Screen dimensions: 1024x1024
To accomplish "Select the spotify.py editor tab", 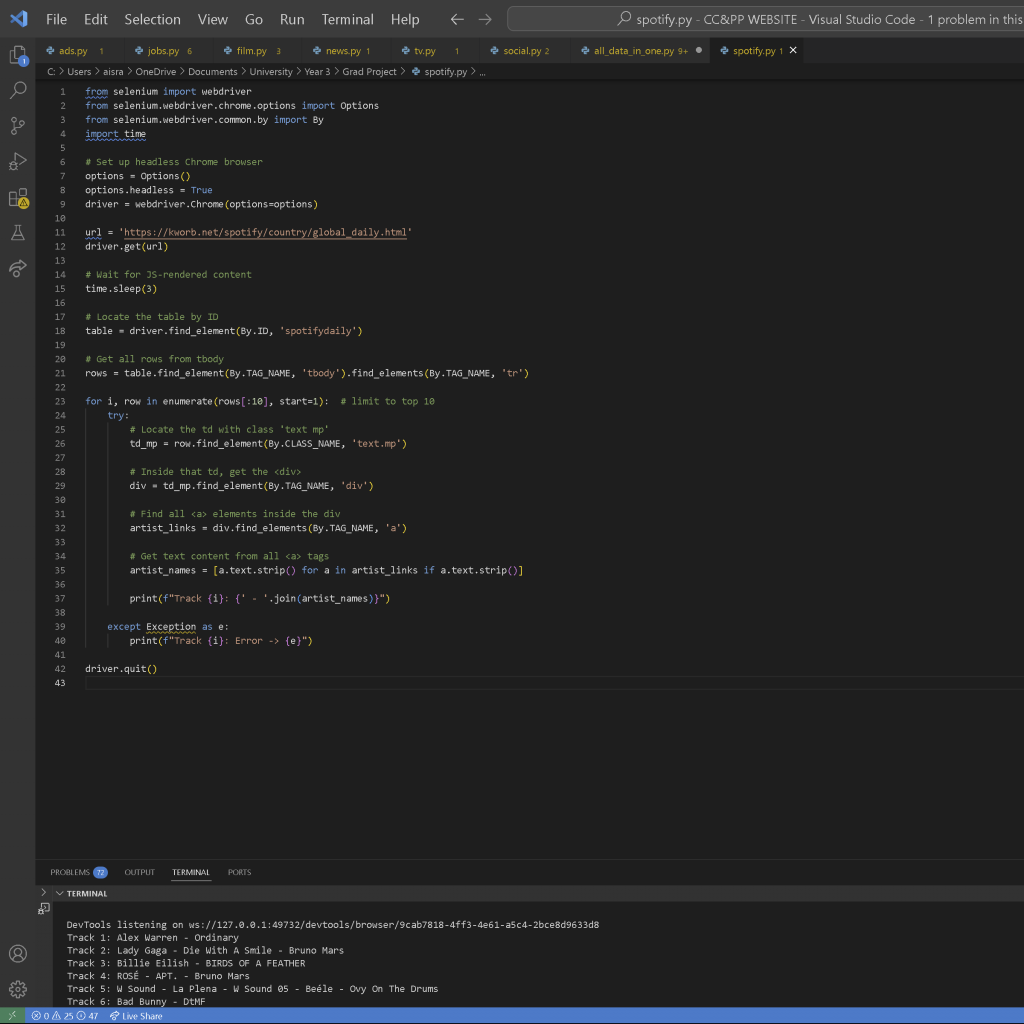I will click(754, 50).
